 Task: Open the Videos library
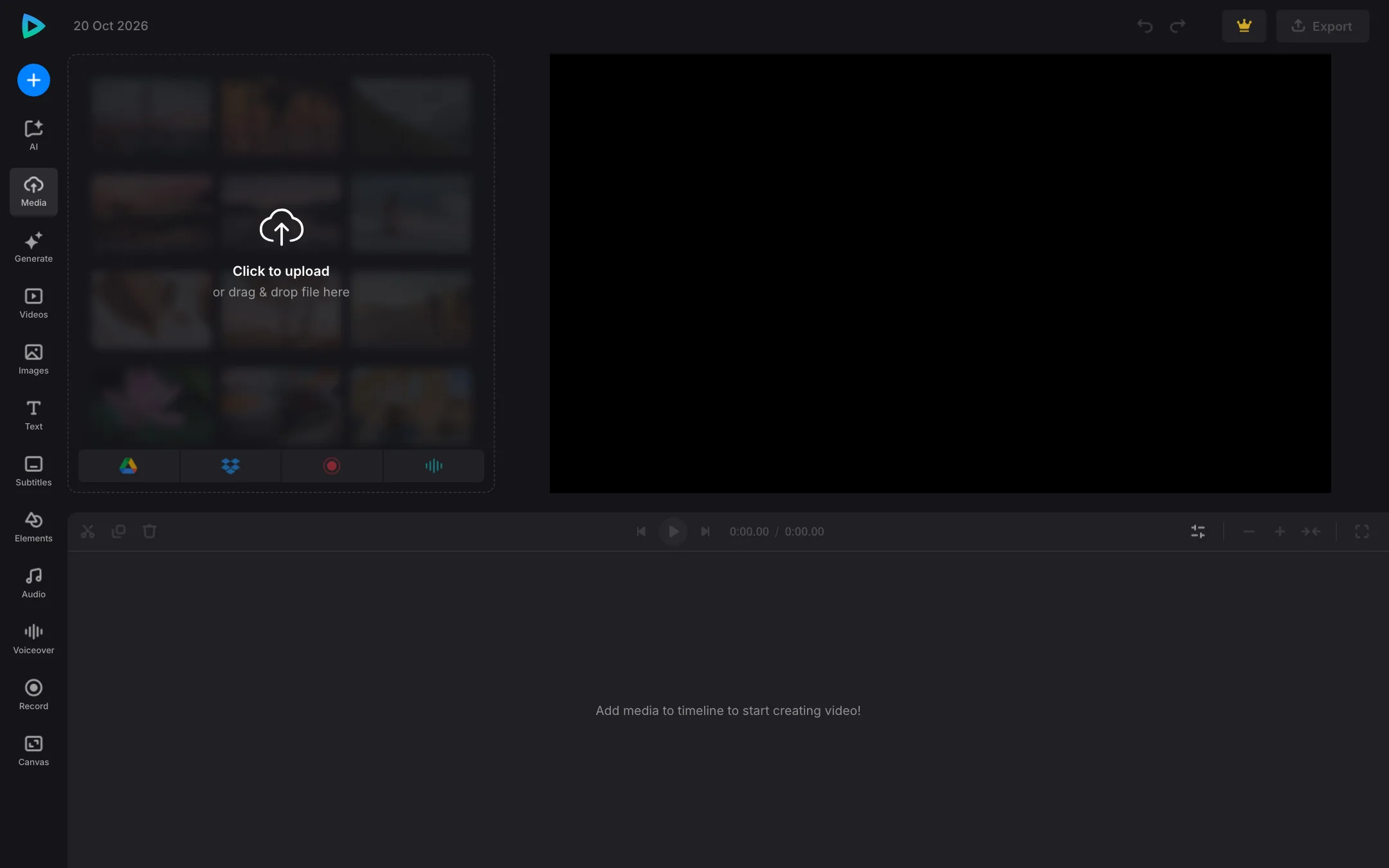[x=33, y=303]
